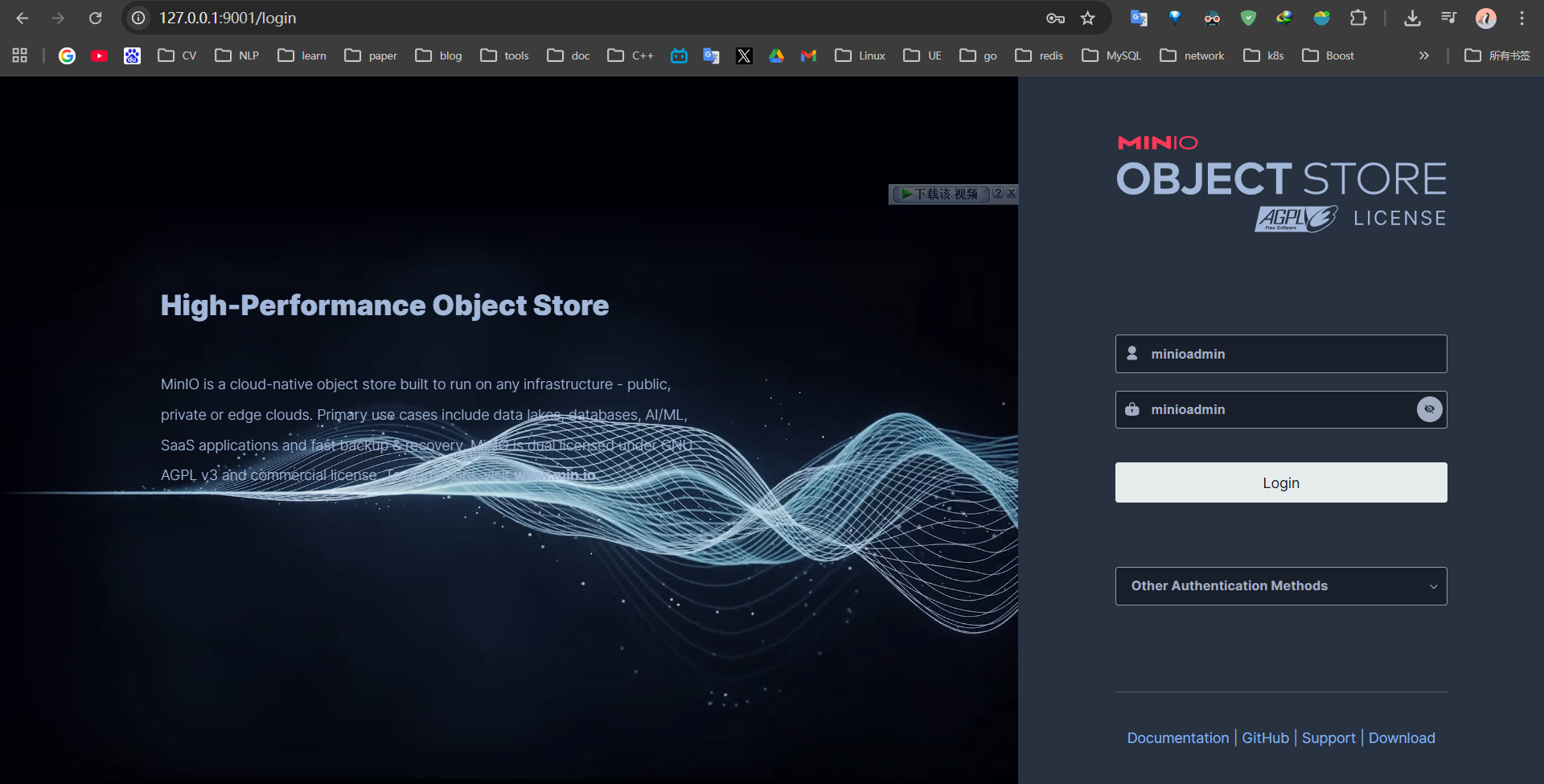1544x784 pixels.
Task: Open Google Translate extension in toolbar
Action: 1139,18
